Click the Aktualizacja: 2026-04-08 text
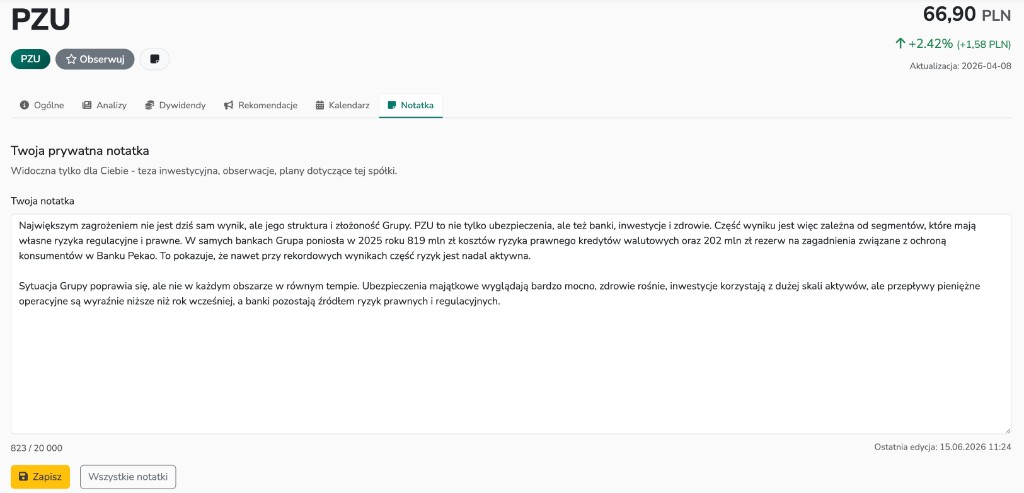 coord(960,66)
